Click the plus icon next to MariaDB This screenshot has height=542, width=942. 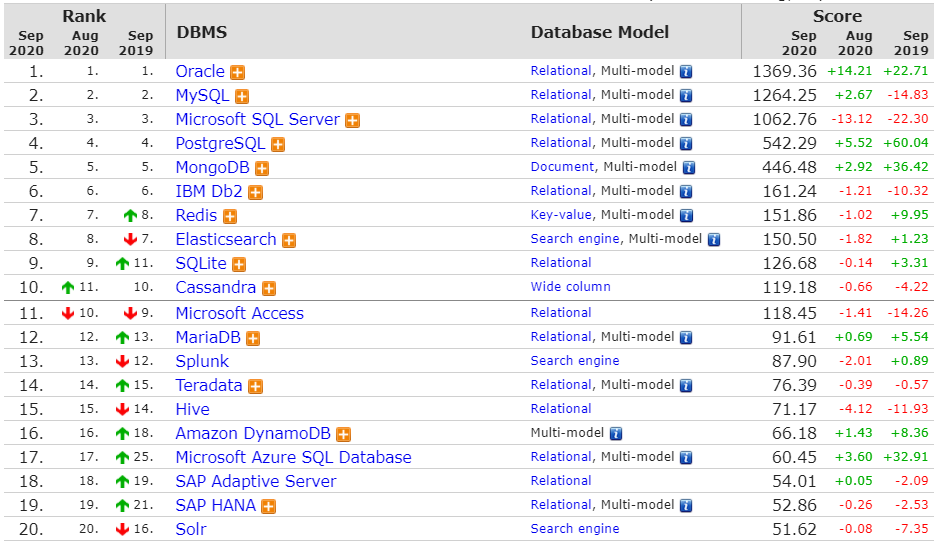(x=254, y=339)
